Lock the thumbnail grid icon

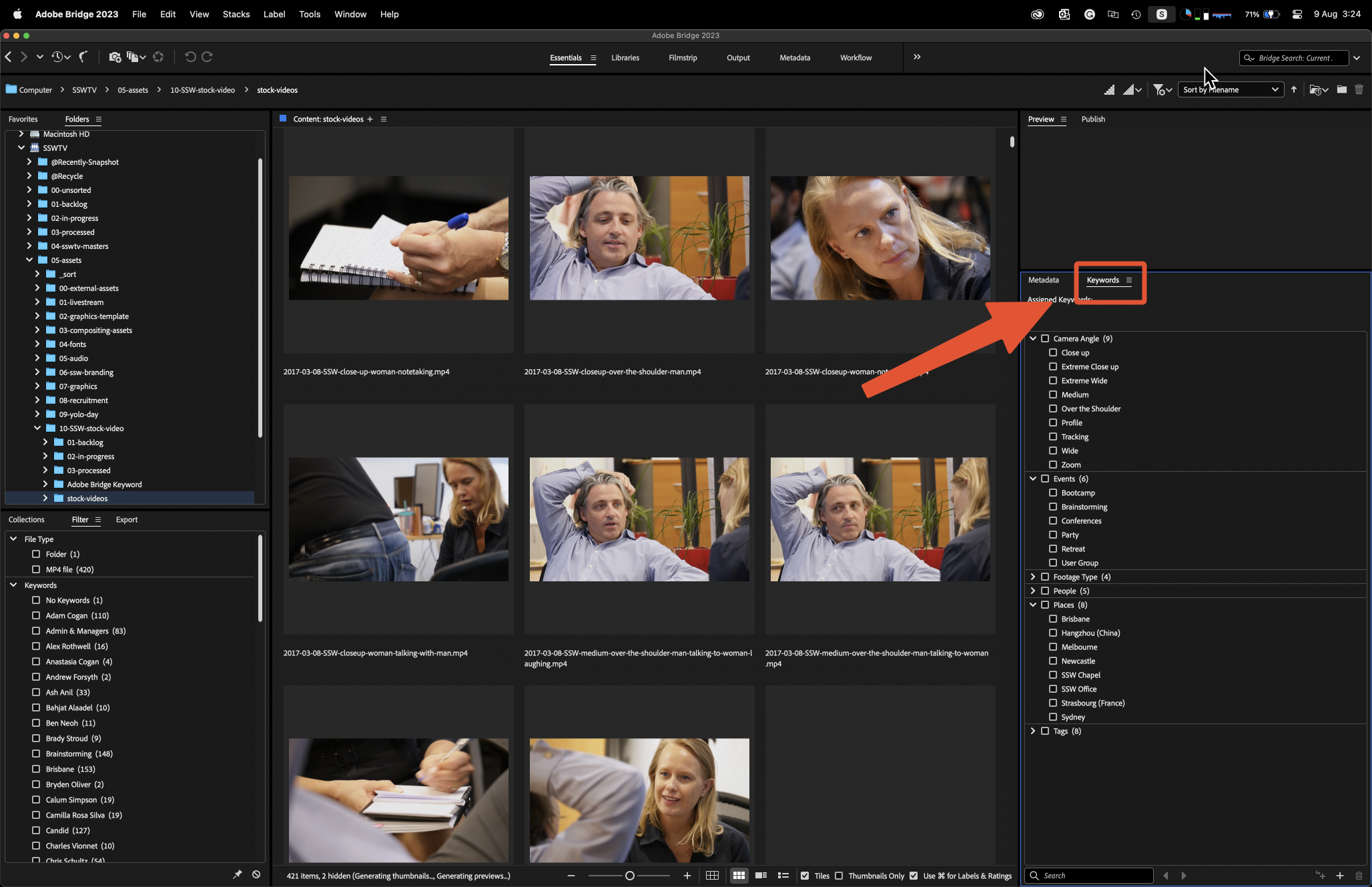tap(712, 876)
